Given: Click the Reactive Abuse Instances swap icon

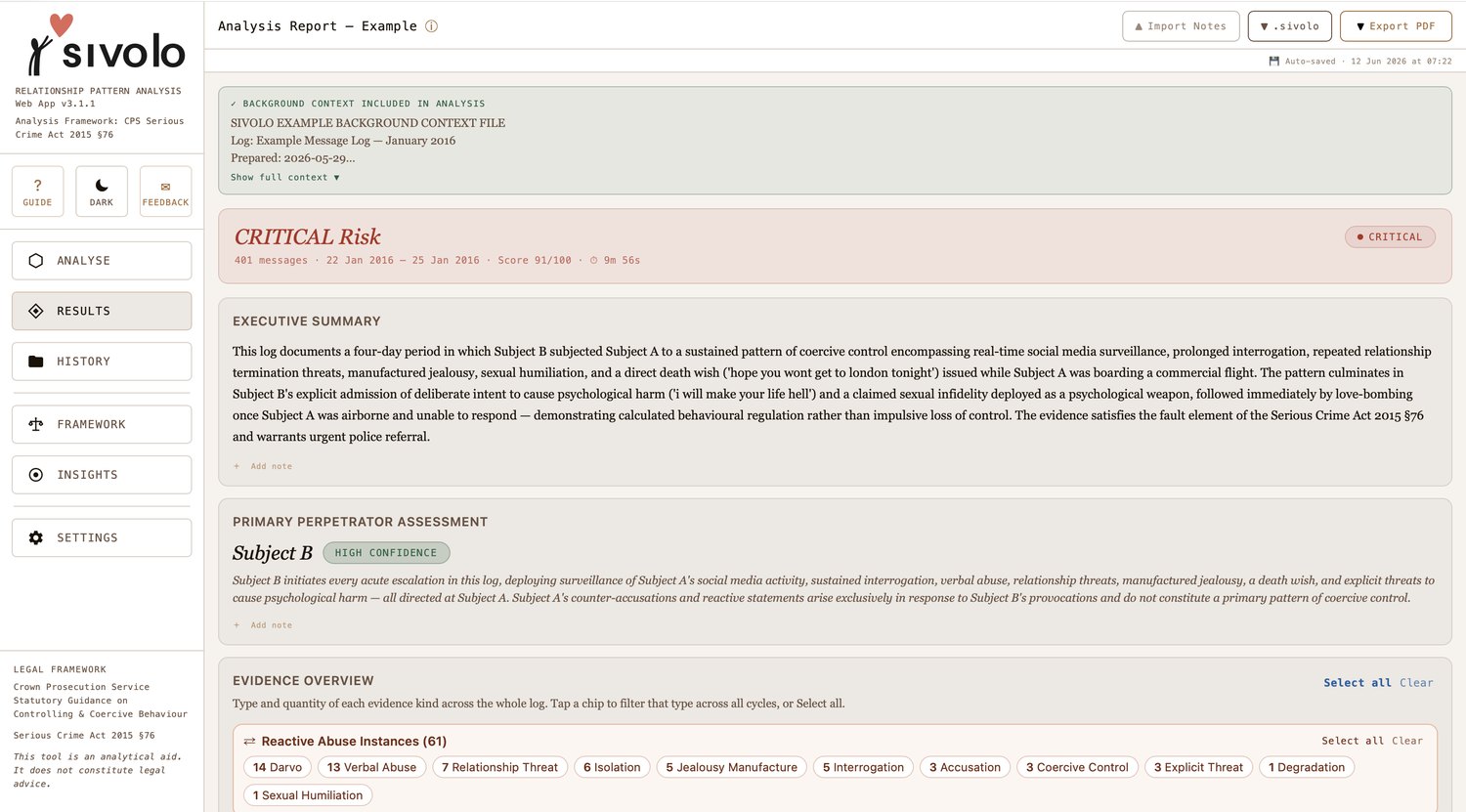Looking at the screenshot, I should tap(250, 742).
